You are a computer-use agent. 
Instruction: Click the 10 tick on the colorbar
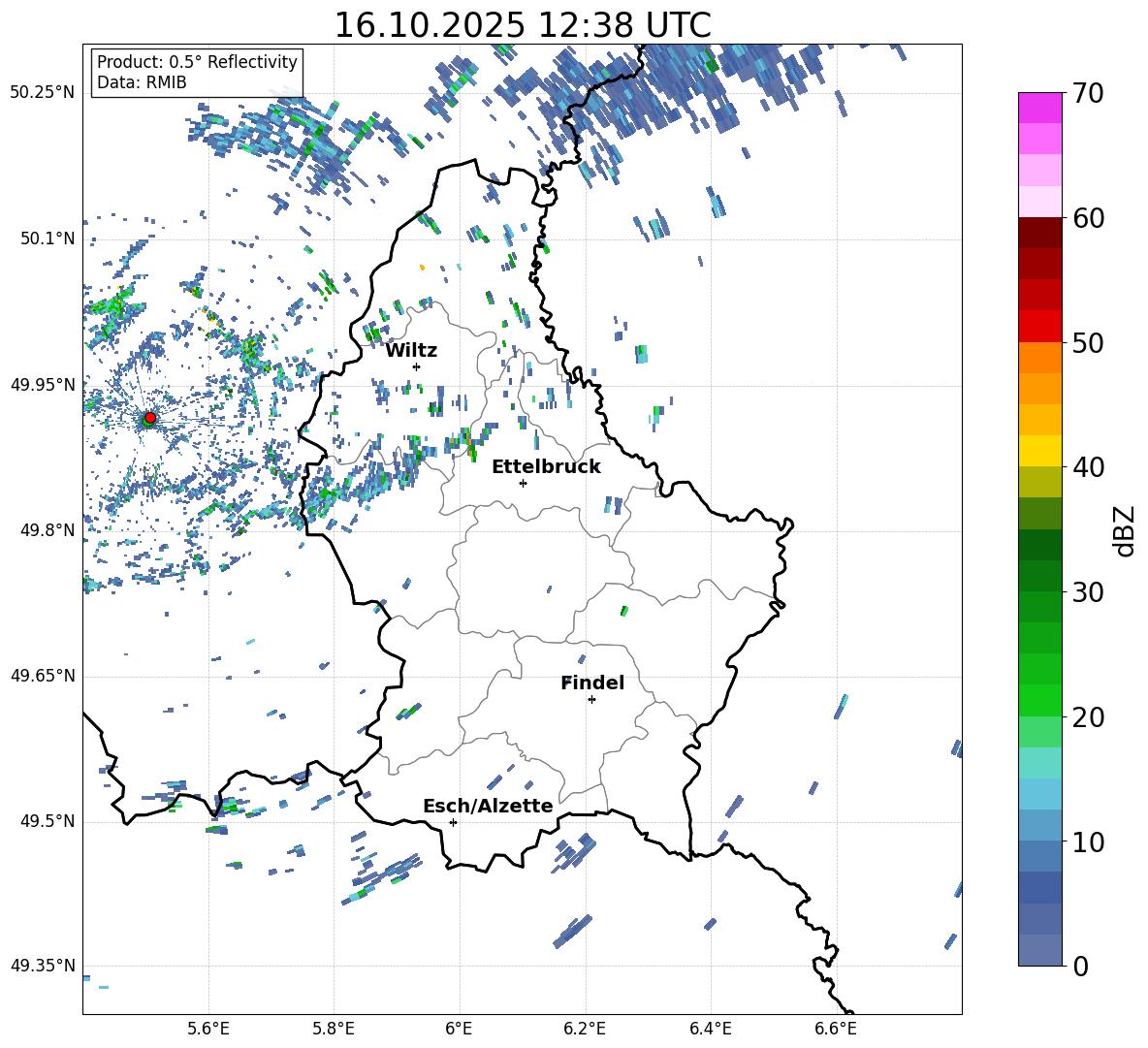pos(1087,842)
